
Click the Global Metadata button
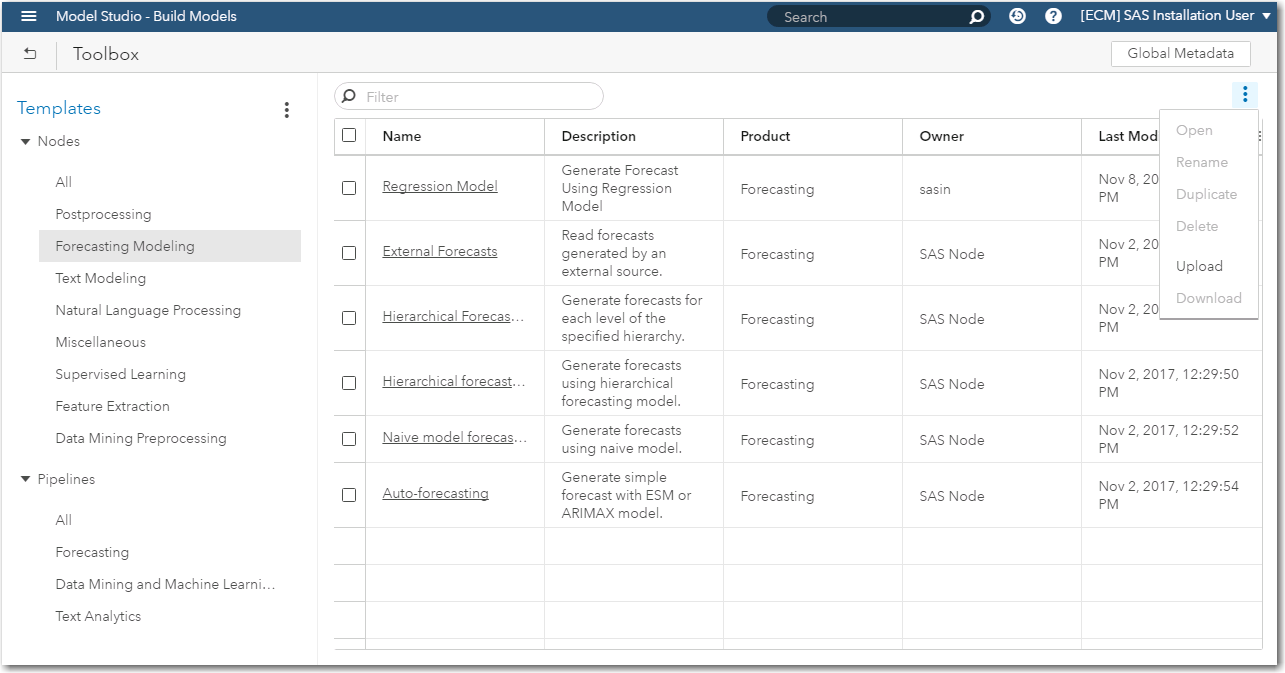[x=1180, y=53]
